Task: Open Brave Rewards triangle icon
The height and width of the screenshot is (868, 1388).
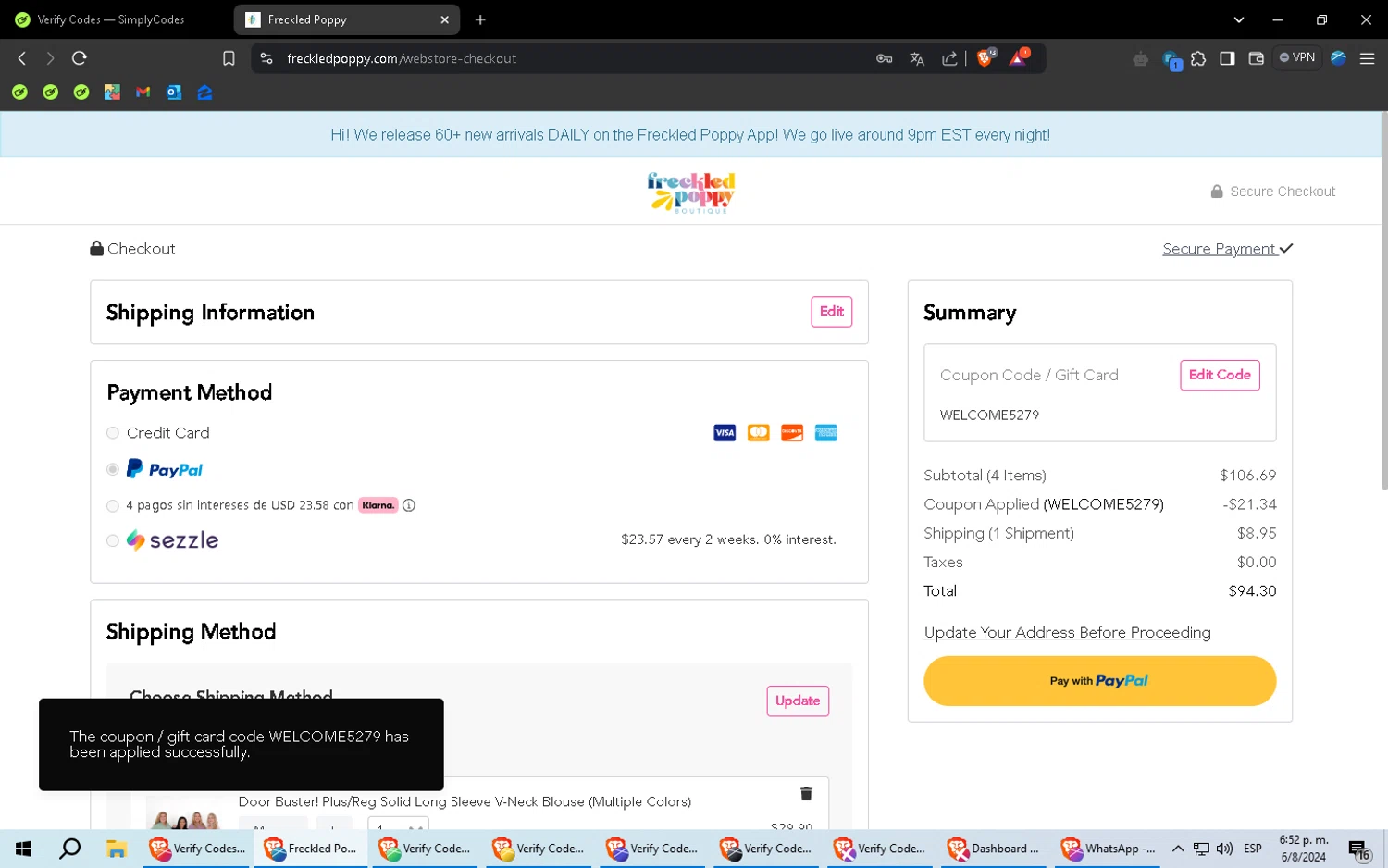Action: [1018, 57]
